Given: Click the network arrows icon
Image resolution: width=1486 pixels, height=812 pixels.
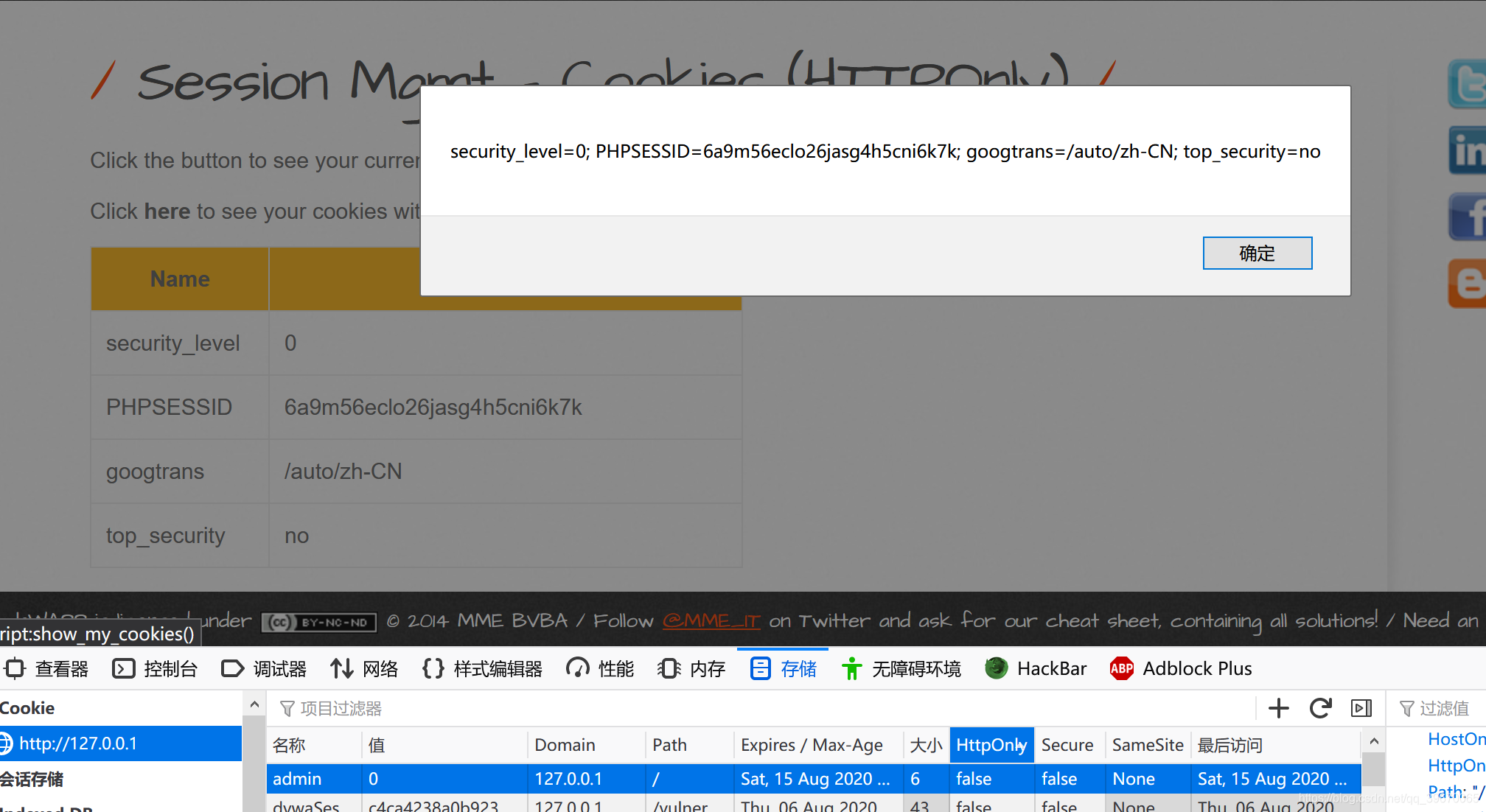Looking at the screenshot, I should [341, 668].
